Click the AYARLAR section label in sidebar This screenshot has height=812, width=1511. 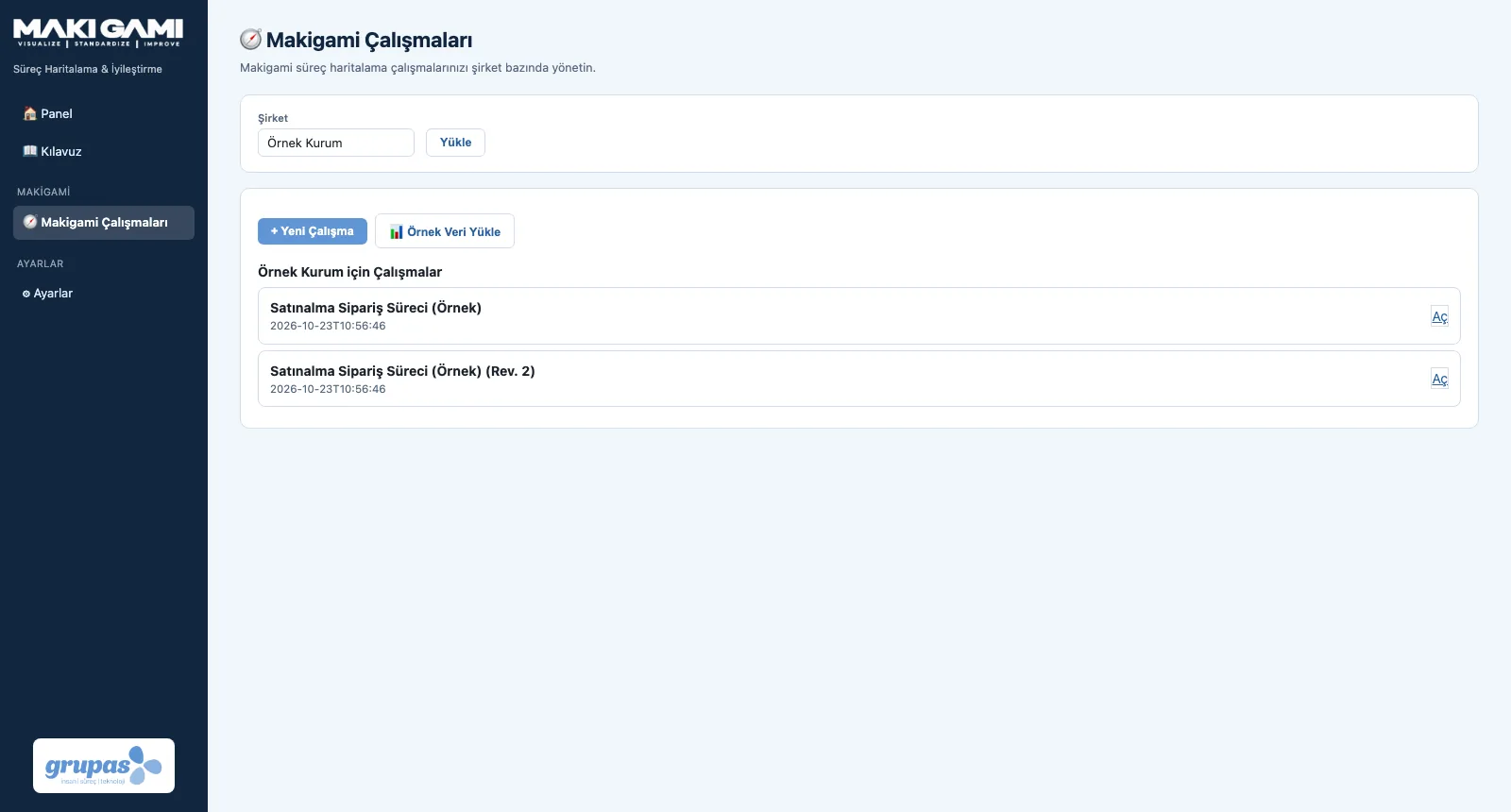coord(41,263)
